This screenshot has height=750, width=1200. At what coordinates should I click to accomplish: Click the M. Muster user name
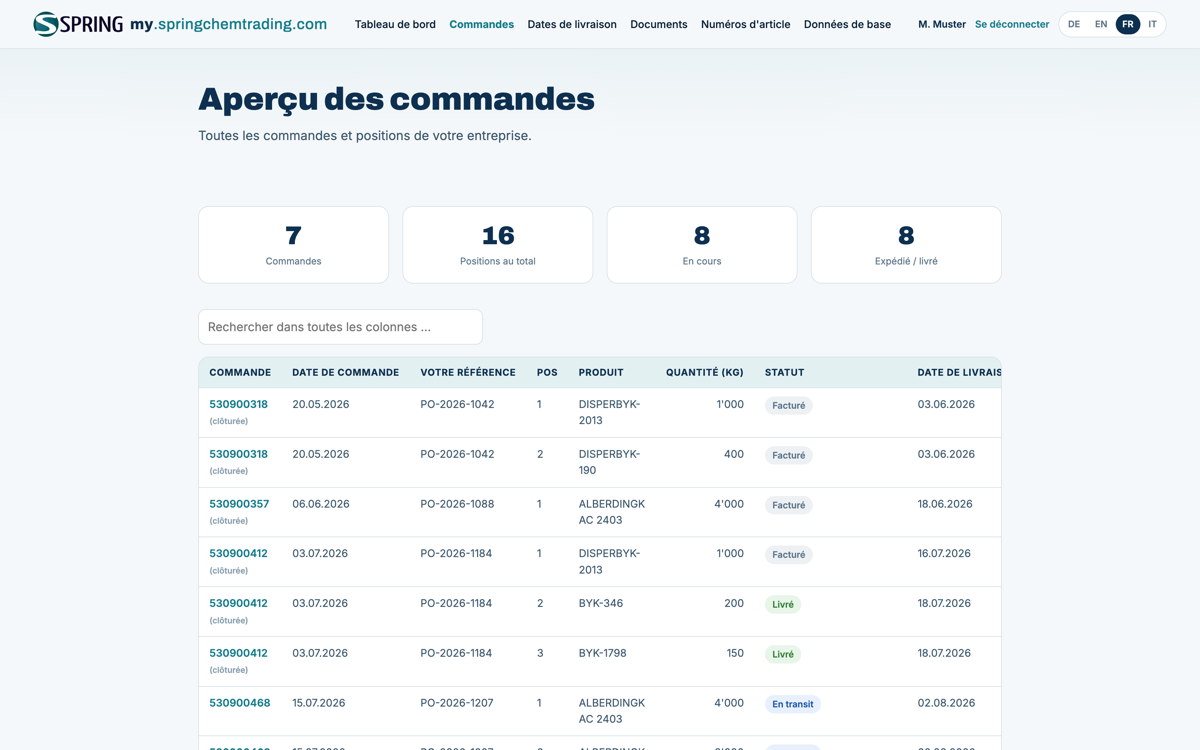click(942, 24)
